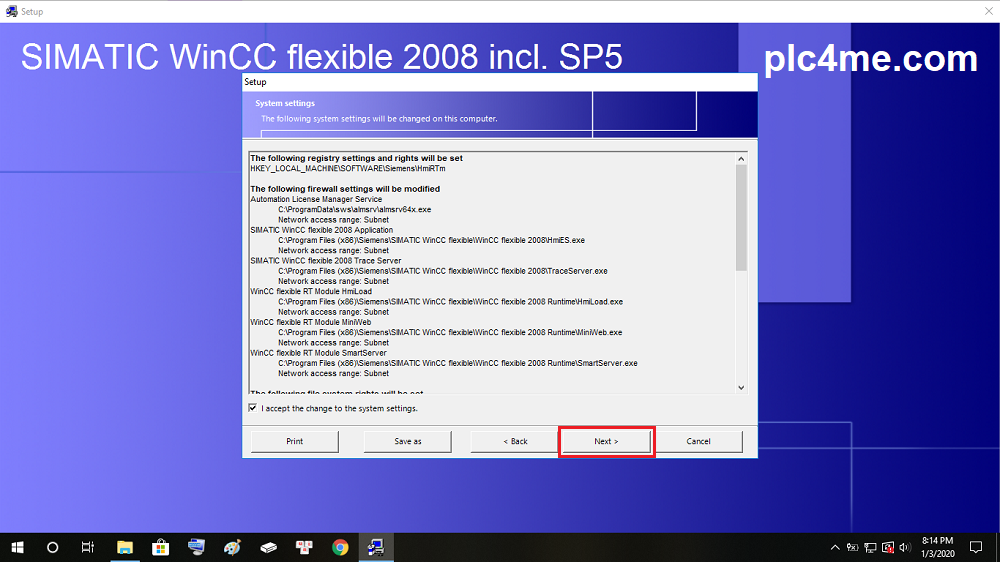The width and height of the screenshot is (1000, 562).
Task: Print the system settings list
Action: 294,441
